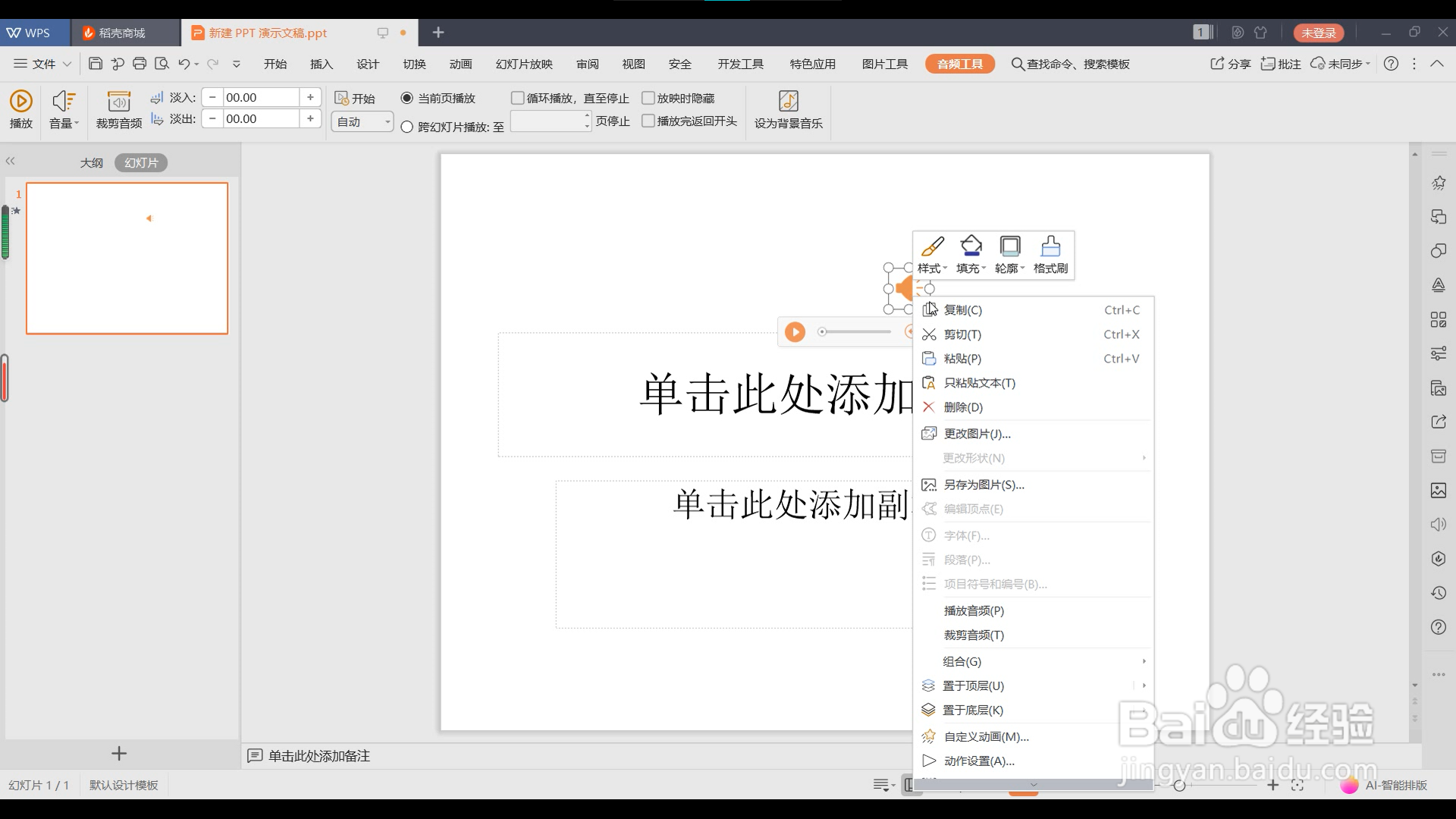This screenshot has width=1456, height=819.
Task: Choose 裁剪音频(T) in context menu
Action: [1035, 635]
